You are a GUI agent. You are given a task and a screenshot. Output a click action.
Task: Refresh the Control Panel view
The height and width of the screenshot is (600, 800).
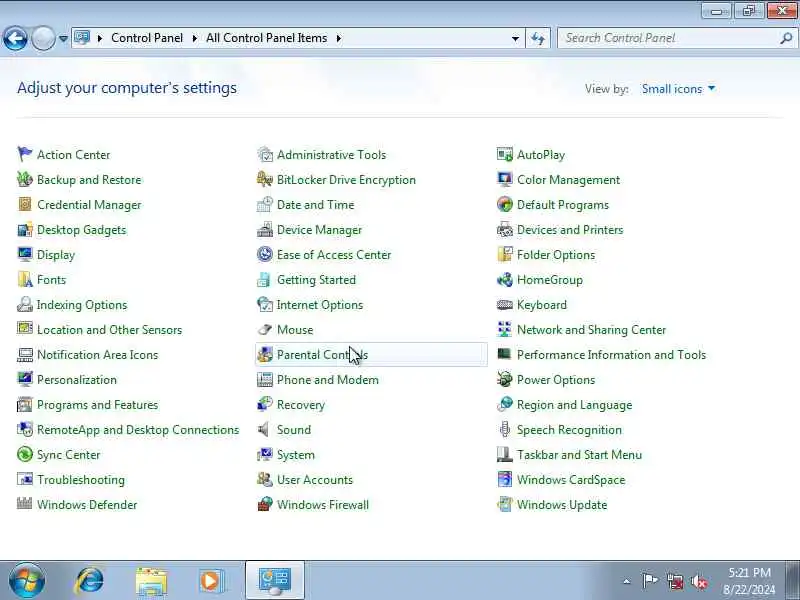[x=538, y=38]
